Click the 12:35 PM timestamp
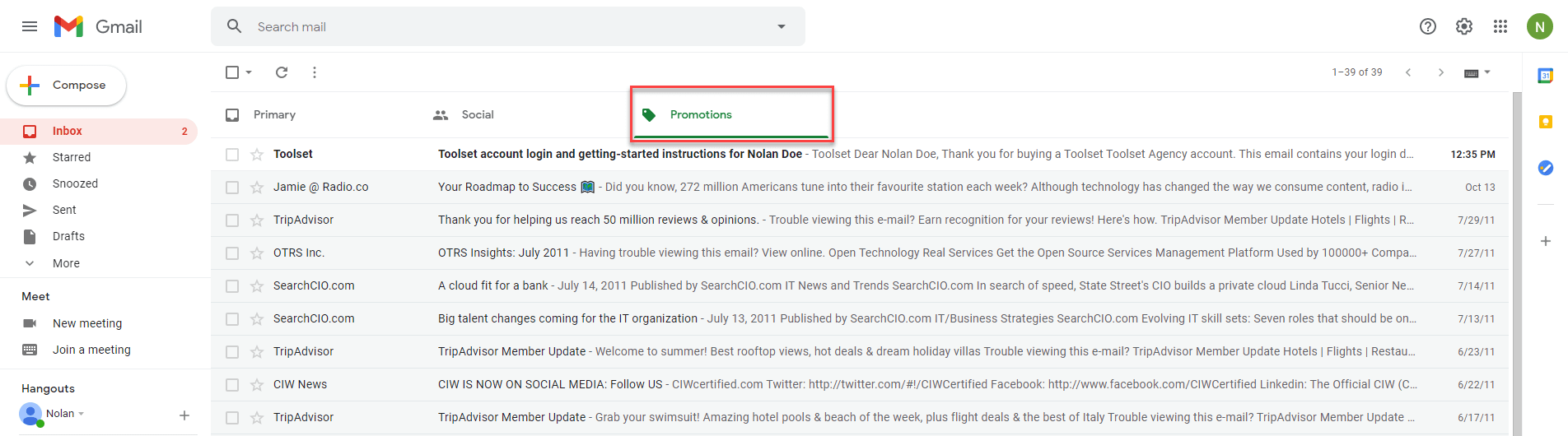1568x436 pixels. click(1472, 154)
